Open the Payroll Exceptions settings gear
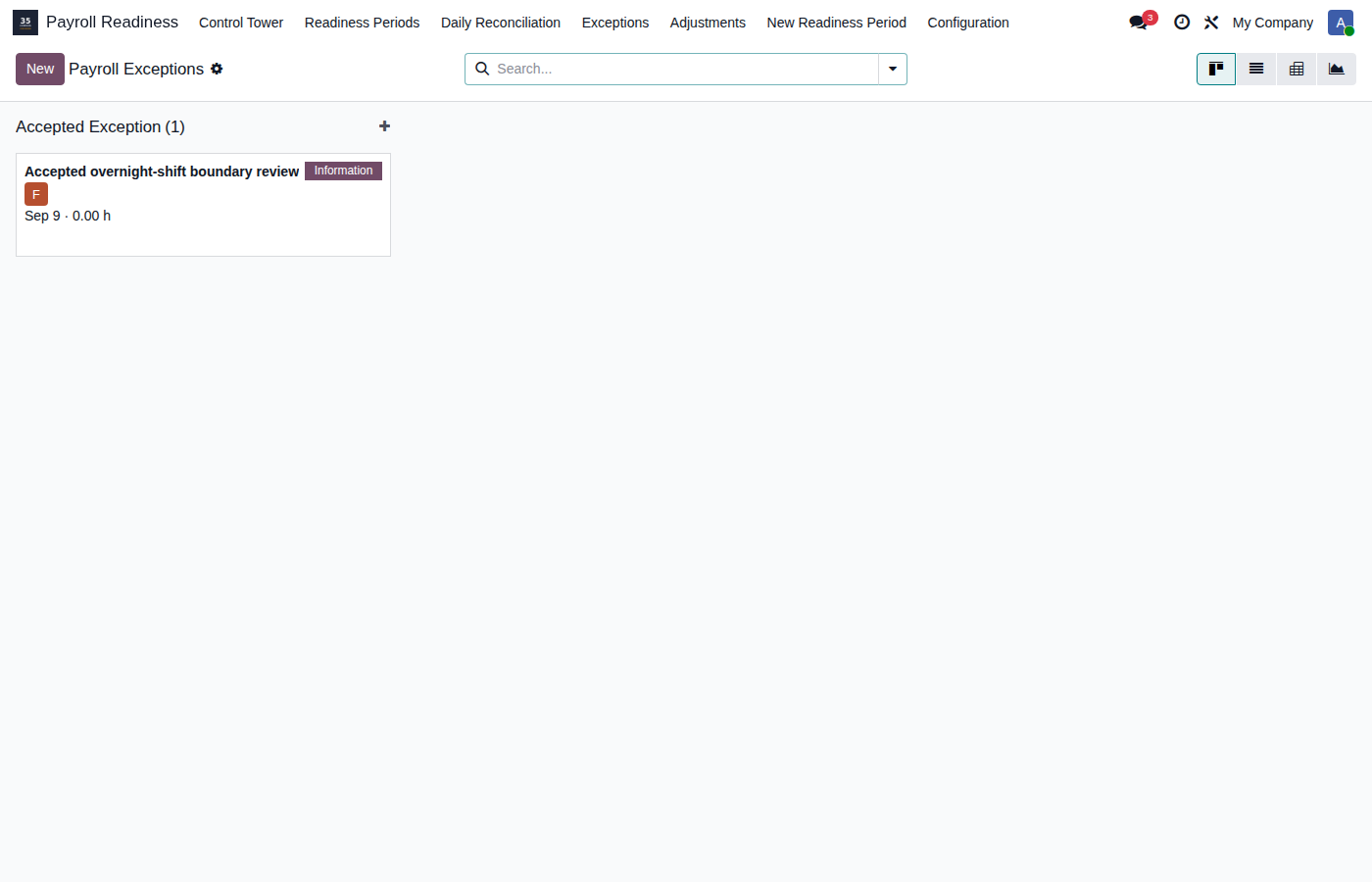The width and height of the screenshot is (1372, 882). pos(217,69)
